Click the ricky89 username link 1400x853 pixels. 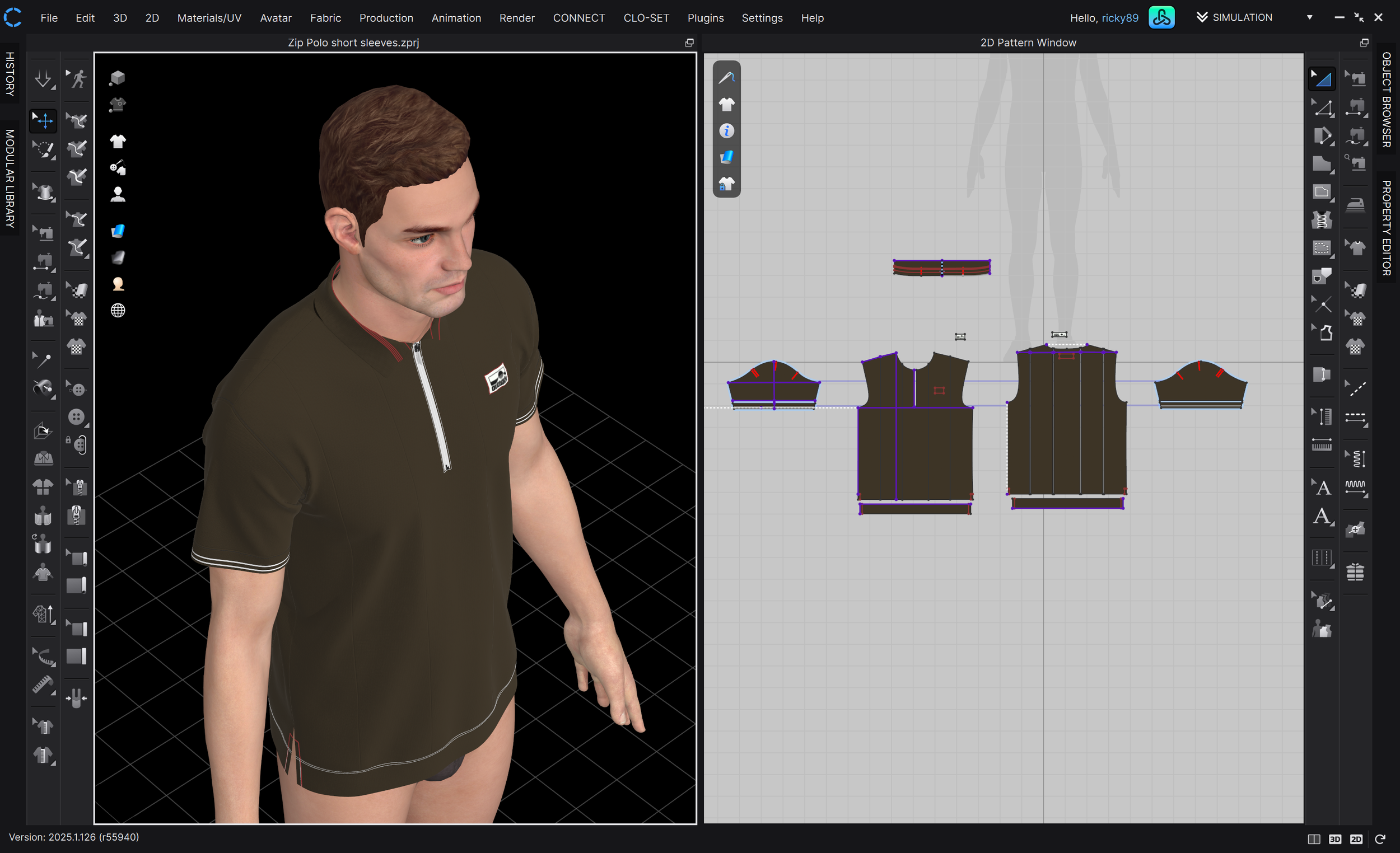pyautogui.click(x=1120, y=17)
